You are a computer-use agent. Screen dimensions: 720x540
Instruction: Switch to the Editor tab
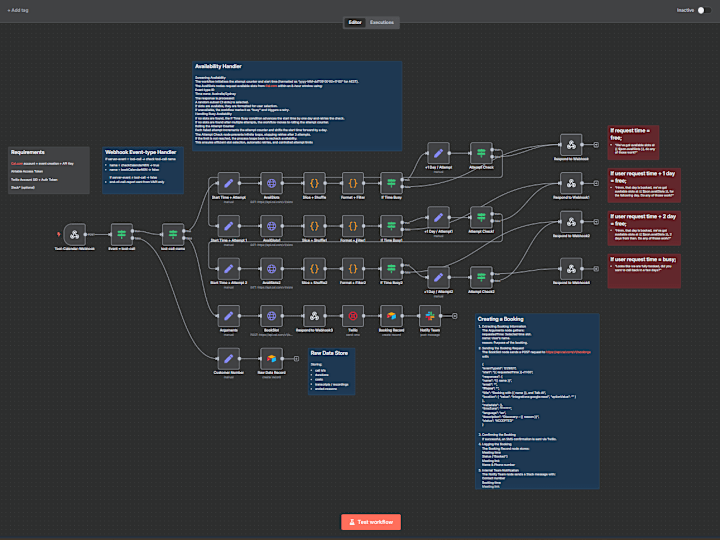point(355,22)
